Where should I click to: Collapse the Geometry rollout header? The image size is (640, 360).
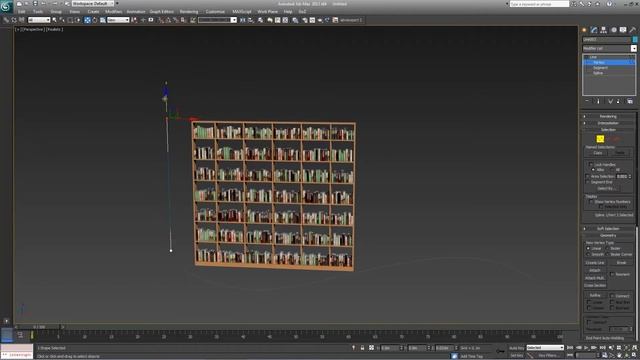point(608,235)
